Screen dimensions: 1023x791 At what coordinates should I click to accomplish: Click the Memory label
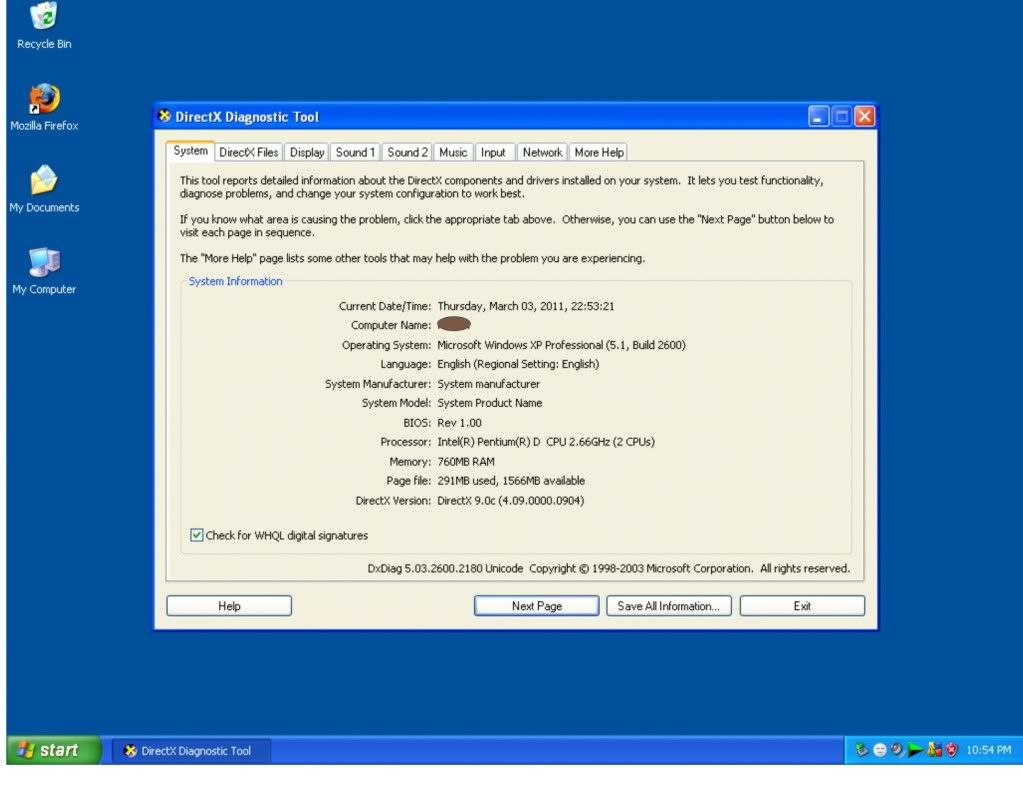click(410, 461)
